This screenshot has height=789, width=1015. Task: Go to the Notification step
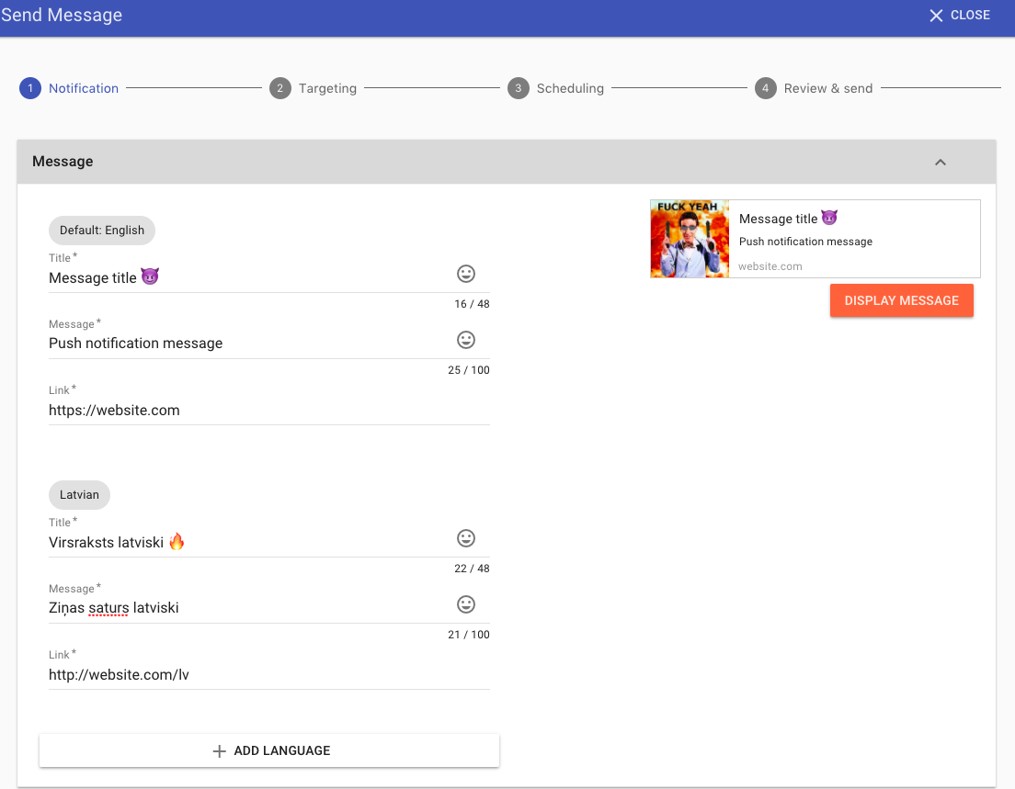(69, 88)
